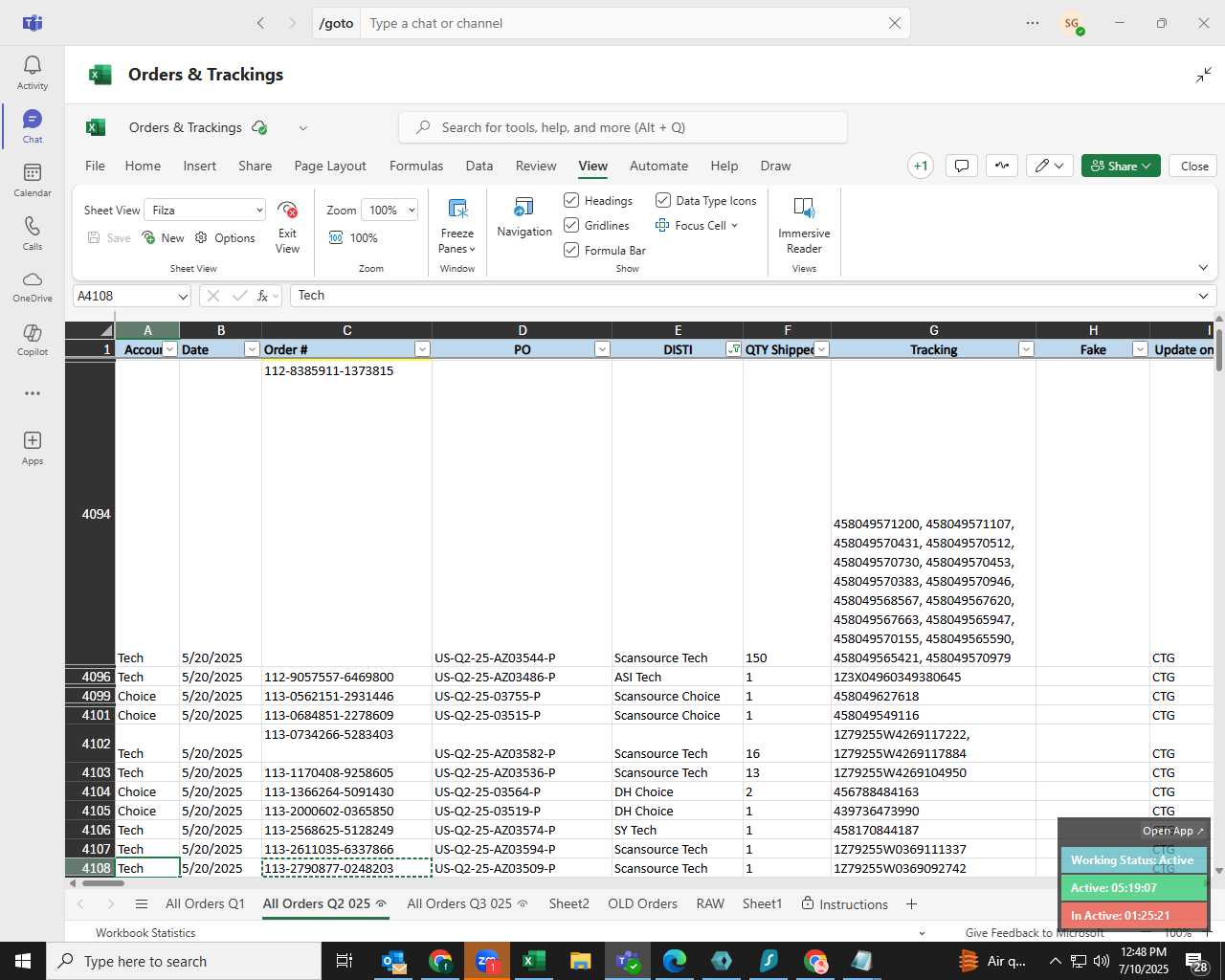This screenshot has width=1225, height=980.
Task: Open the workbook title dropdown arrow
Action: tap(302, 128)
